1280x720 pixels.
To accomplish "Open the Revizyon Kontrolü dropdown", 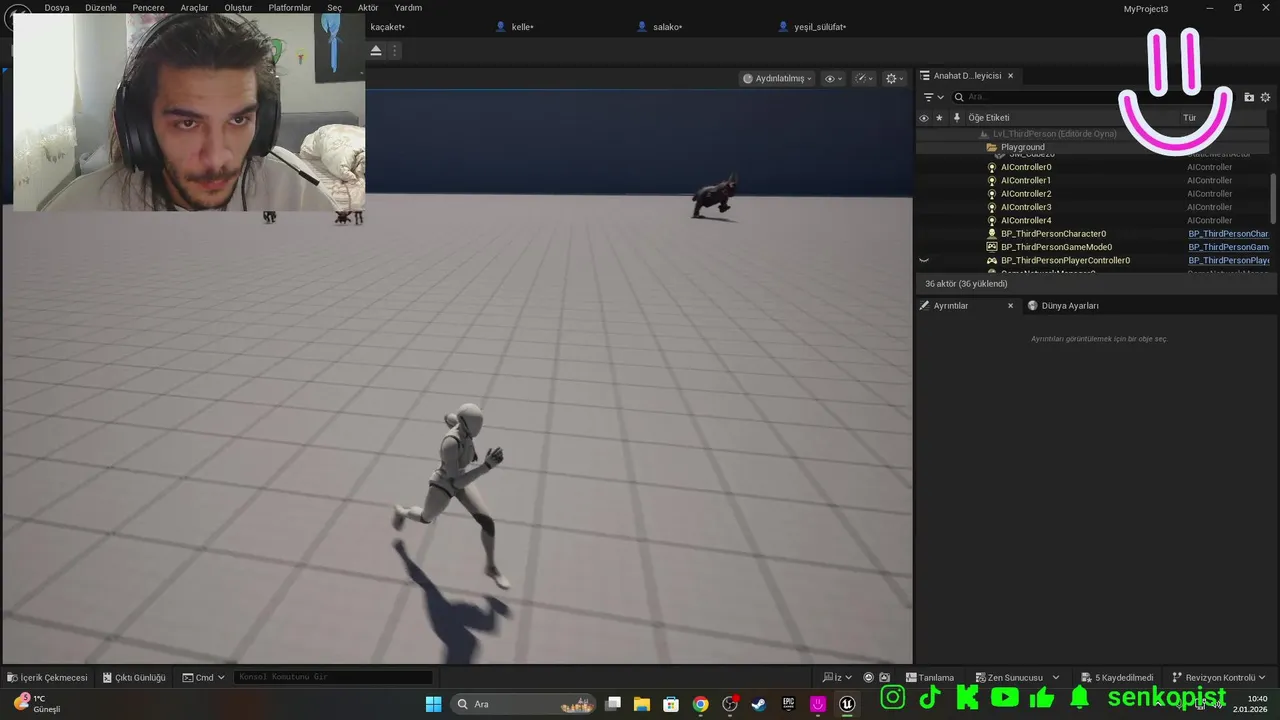I will tap(1219, 677).
